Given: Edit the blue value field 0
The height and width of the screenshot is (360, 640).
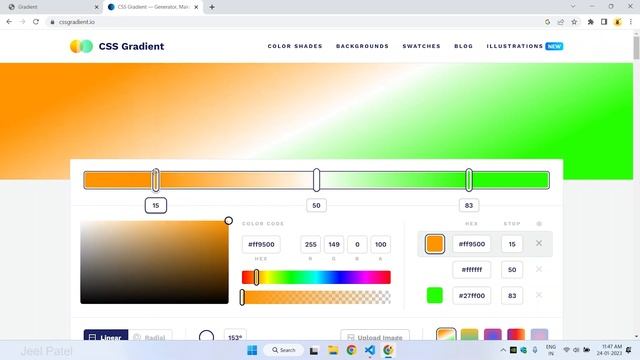Looking at the screenshot, I should point(357,244).
